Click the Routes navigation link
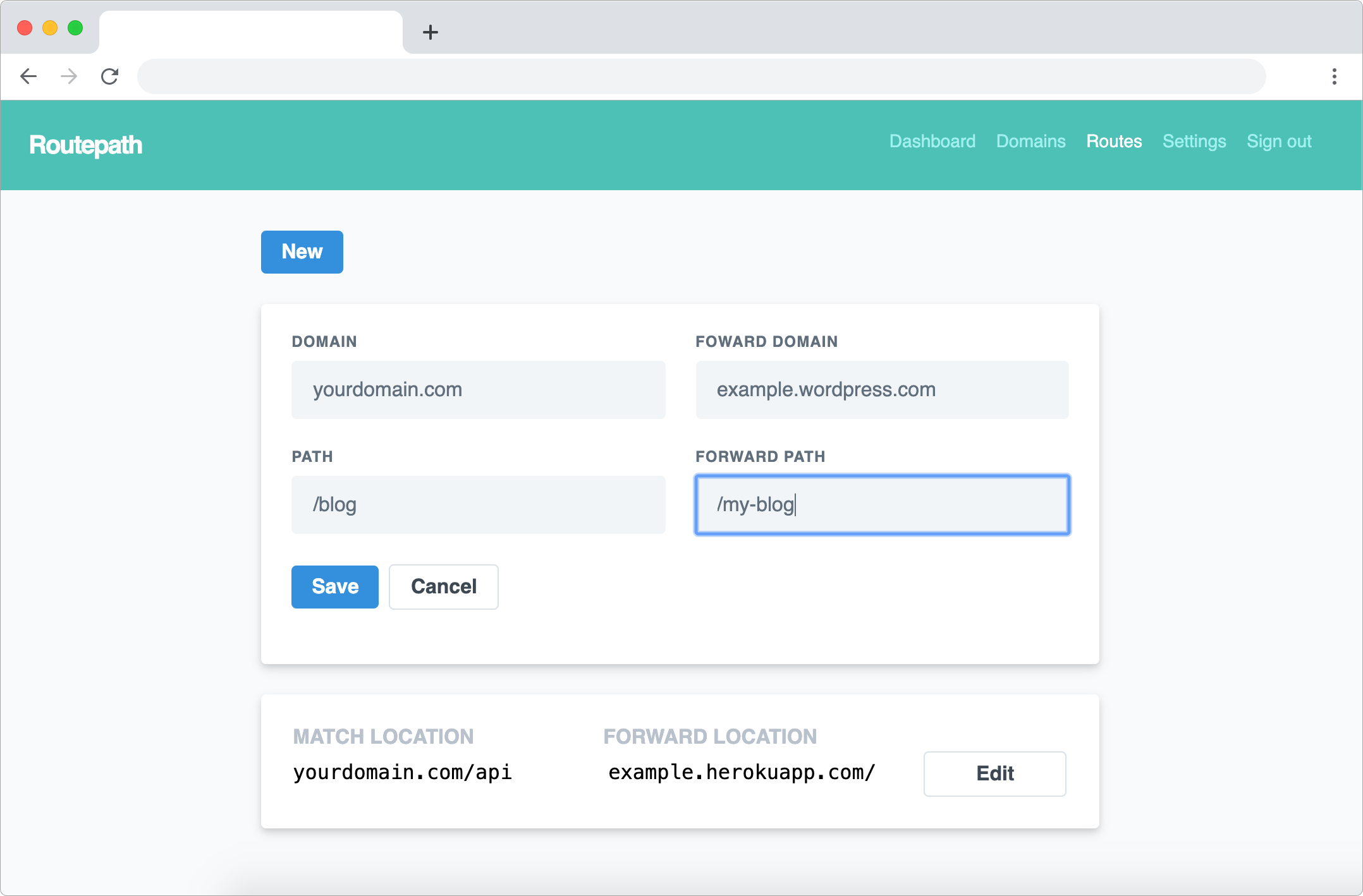This screenshot has height=896, width=1363. coord(1114,141)
